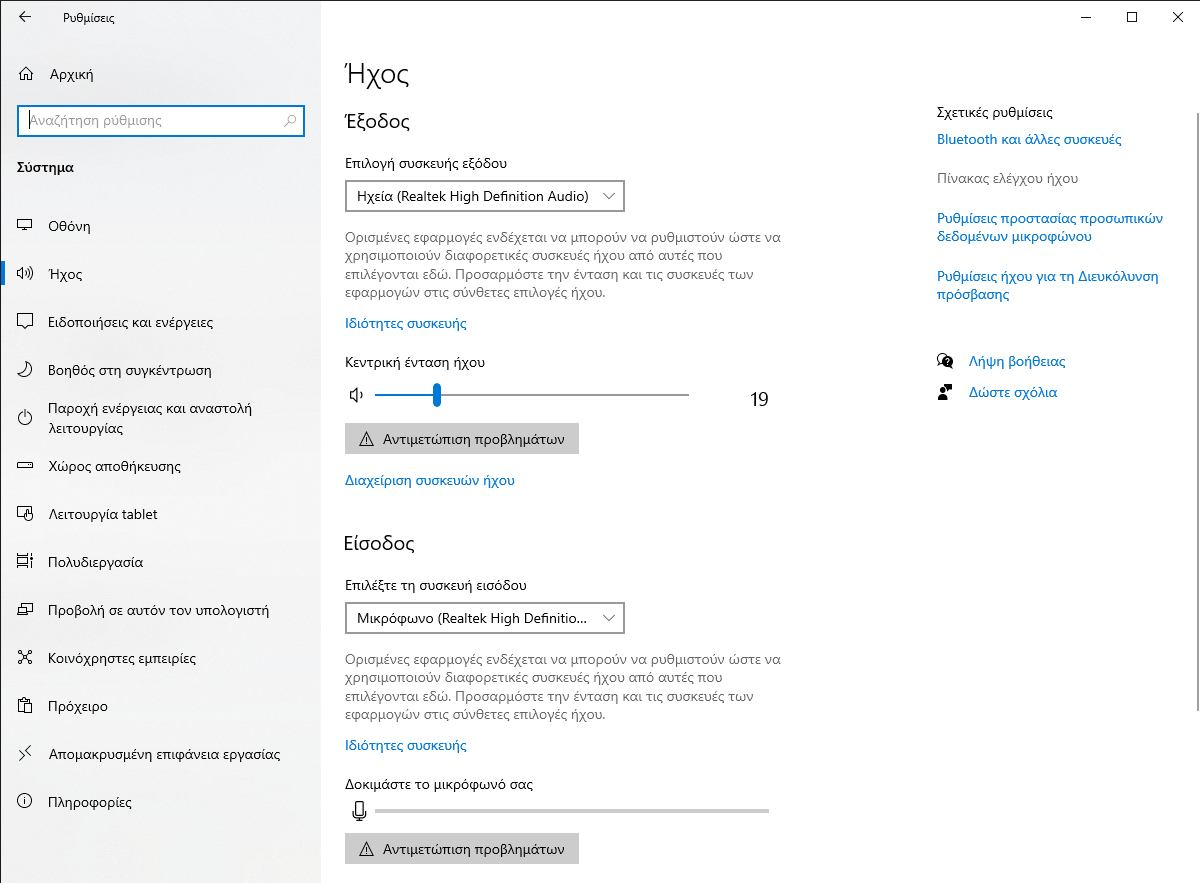Viewport: 1200px width, 883px height.
Task: Click the microphone test level bar
Action: point(572,811)
